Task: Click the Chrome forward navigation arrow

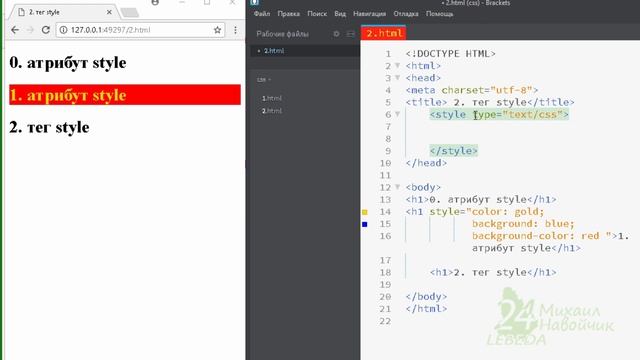Action: (x=30, y=30)
